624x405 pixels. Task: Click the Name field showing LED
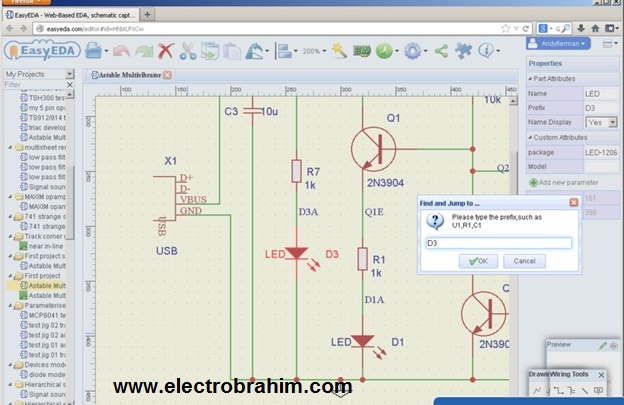pos(601,94)
